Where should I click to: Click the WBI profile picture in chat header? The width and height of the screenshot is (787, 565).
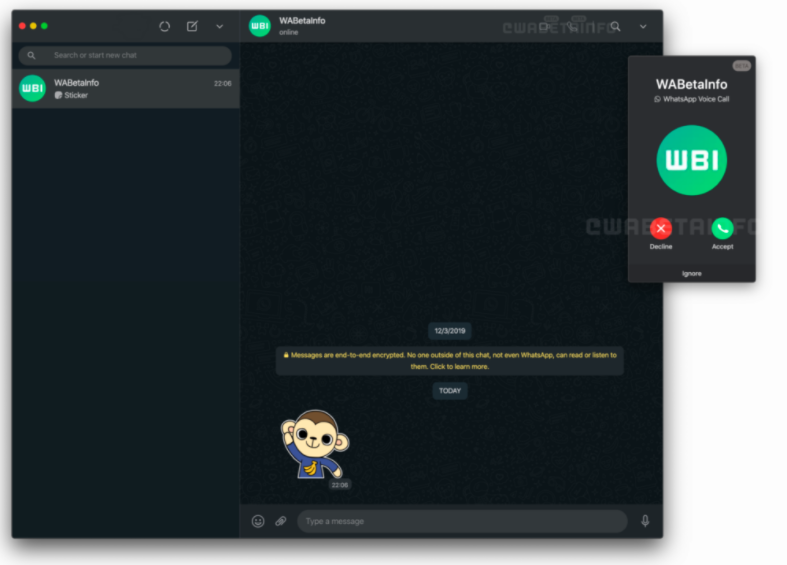point(260,26)
